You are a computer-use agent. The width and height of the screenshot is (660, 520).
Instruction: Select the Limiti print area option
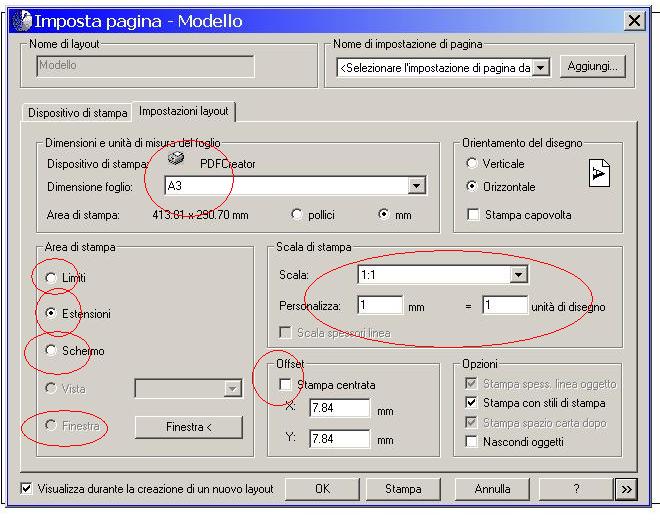pos(53,277)
